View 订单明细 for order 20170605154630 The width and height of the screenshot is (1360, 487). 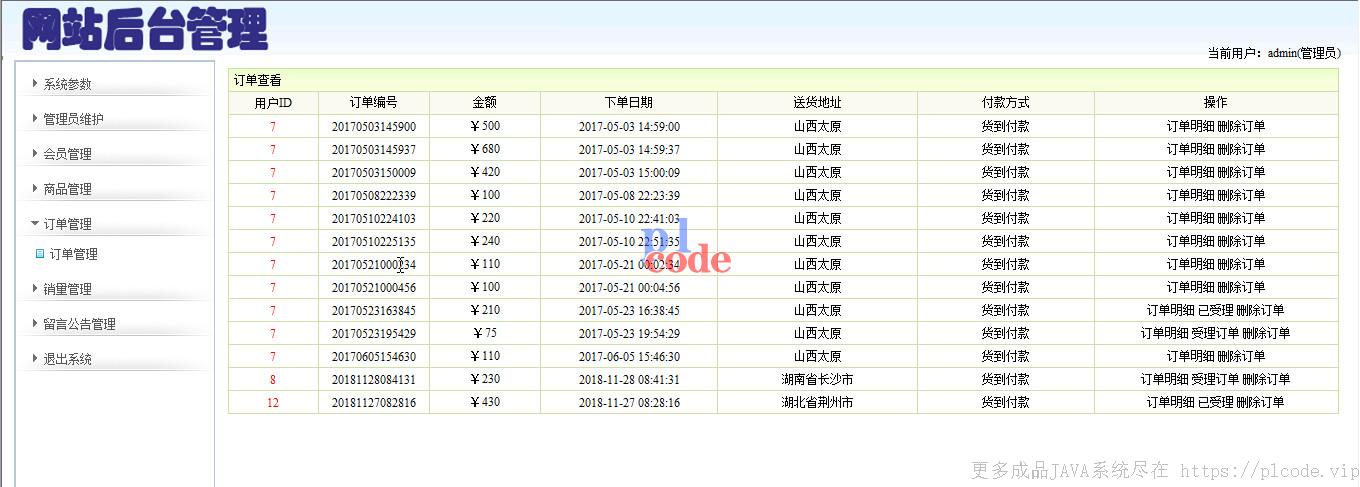point(1190,356)
